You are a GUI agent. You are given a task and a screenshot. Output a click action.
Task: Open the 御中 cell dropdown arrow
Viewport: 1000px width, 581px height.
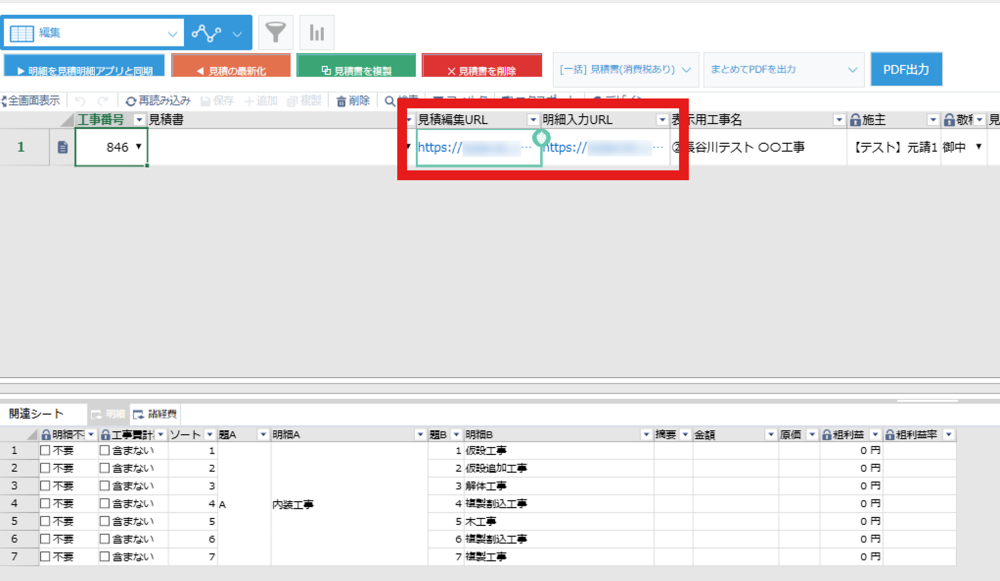click(x=978, y=147)
